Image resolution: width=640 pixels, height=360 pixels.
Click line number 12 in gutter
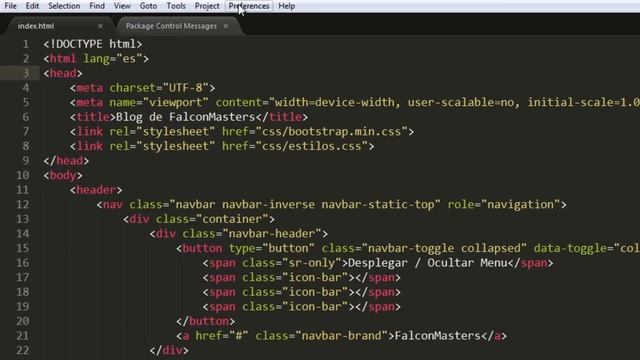(22, 204)
